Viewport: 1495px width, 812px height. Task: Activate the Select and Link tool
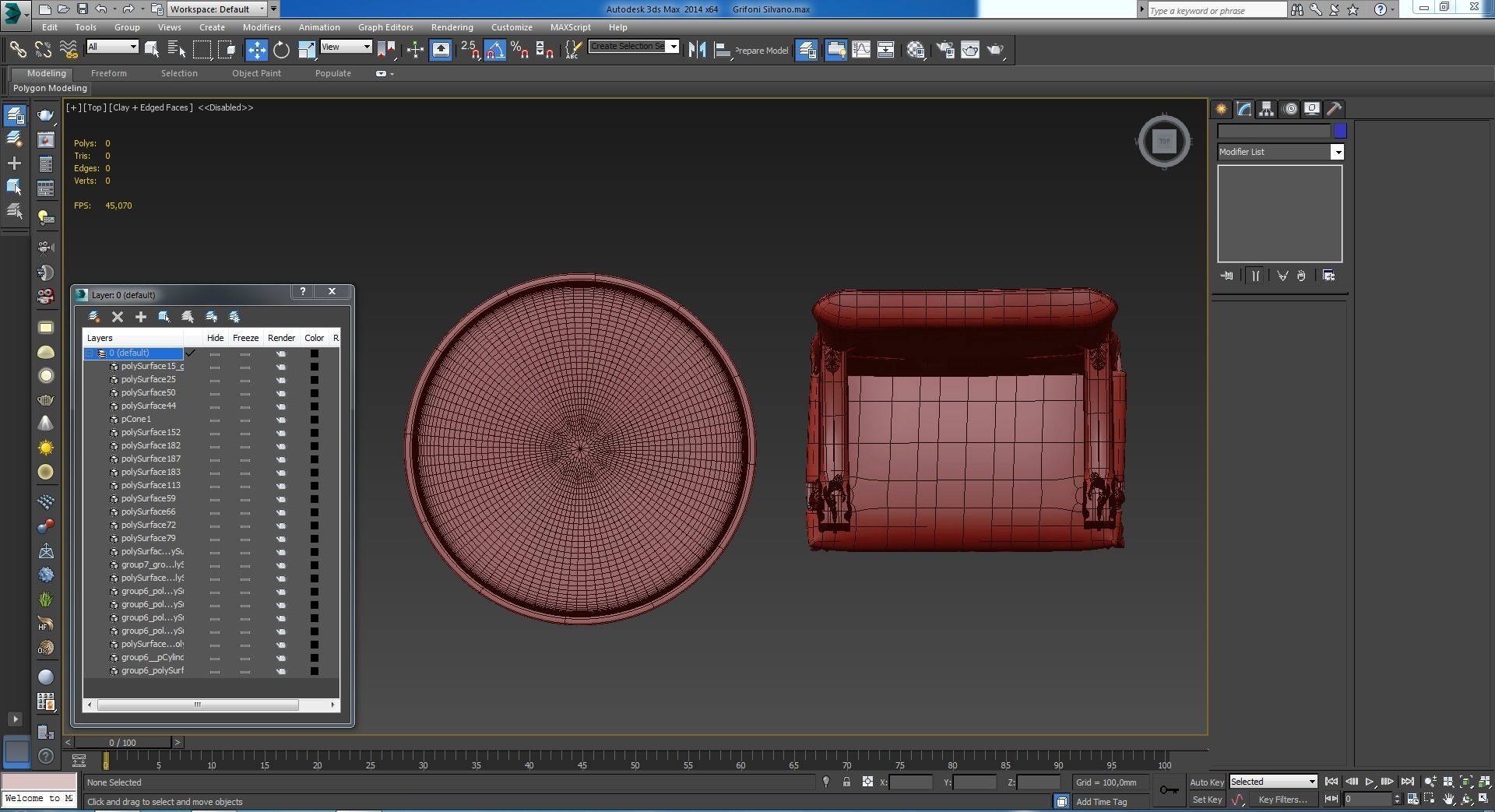point(17,50)
